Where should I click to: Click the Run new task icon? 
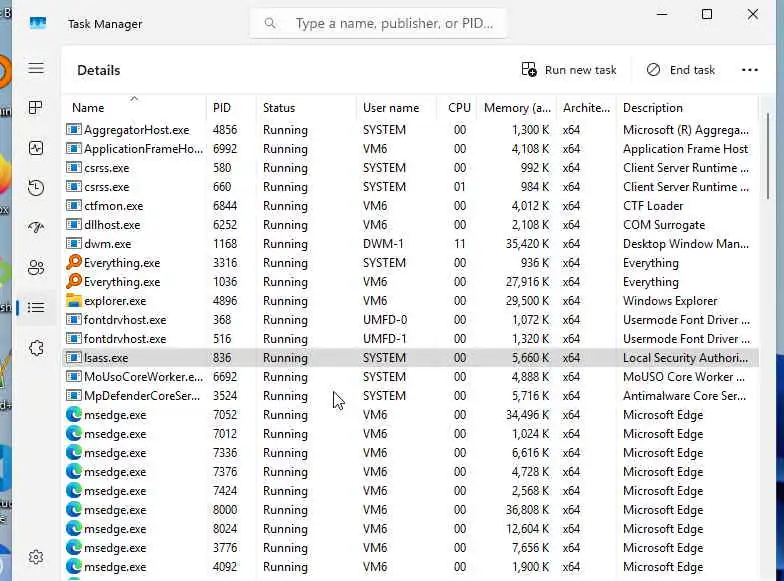pyautogui.click(x=529, y=70)
